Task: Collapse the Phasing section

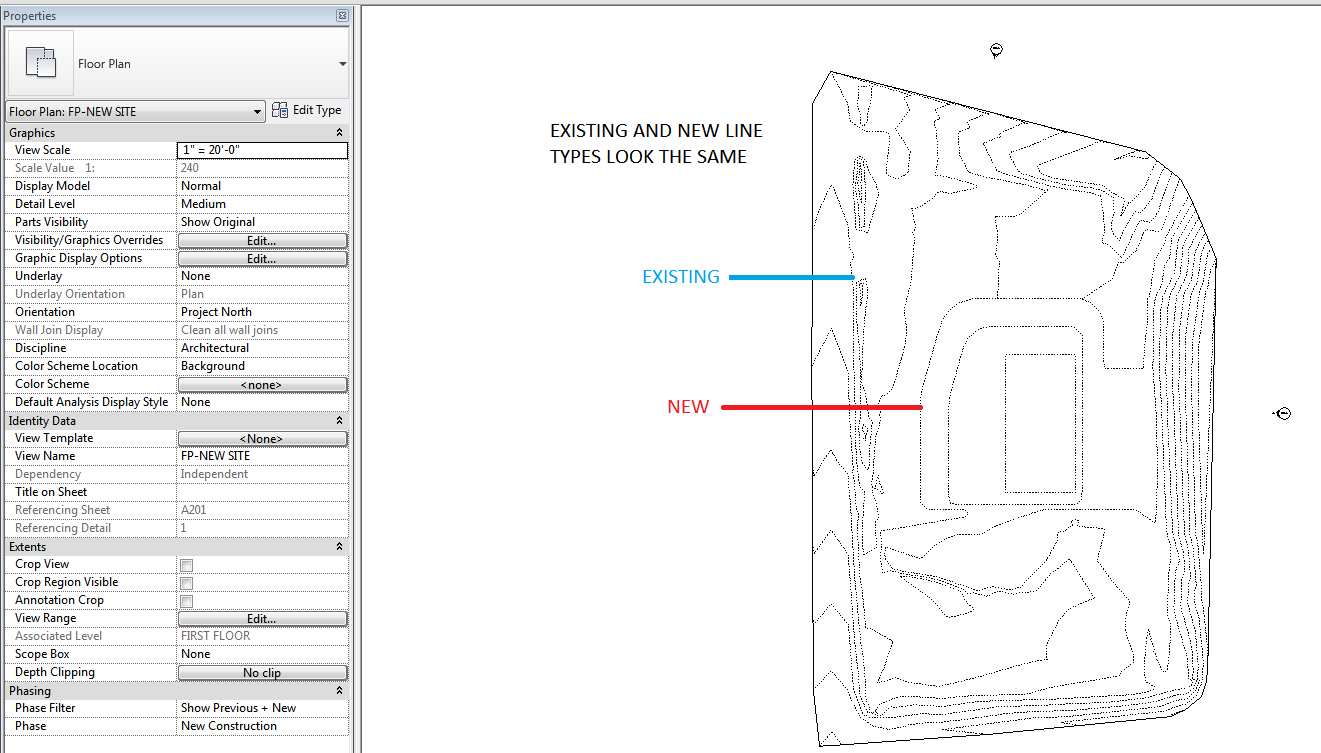Action: (339, 691)
